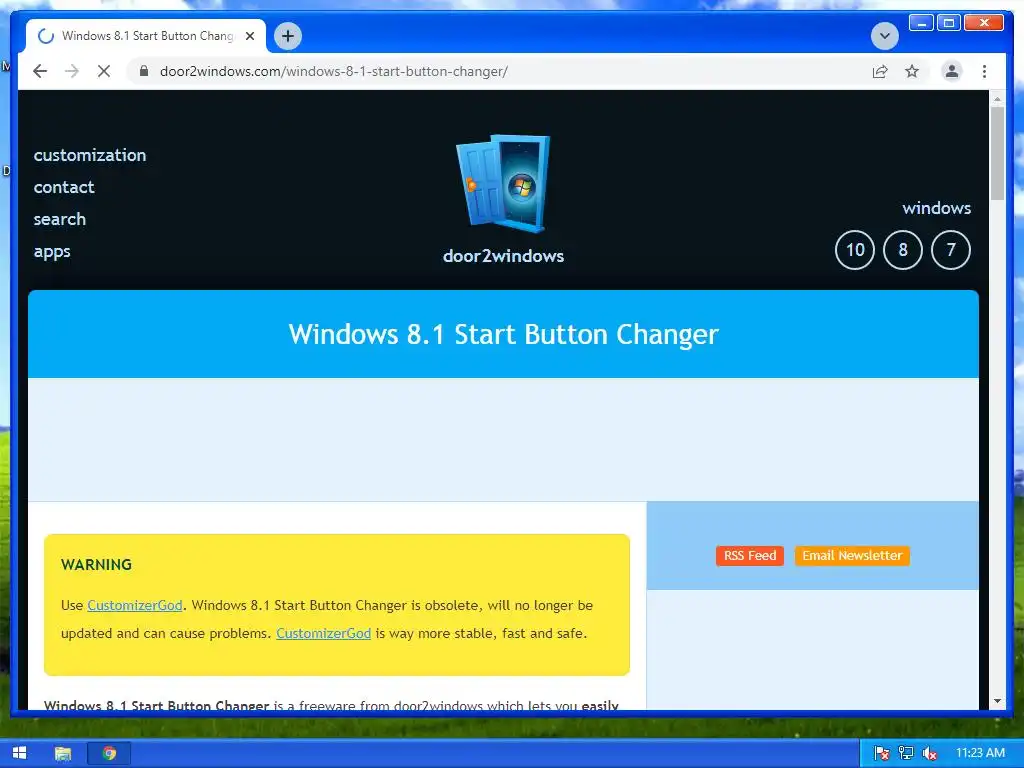Click the 'windows' label above version circles
This screenshot has height=768, width=1024.
coord(936,208)
